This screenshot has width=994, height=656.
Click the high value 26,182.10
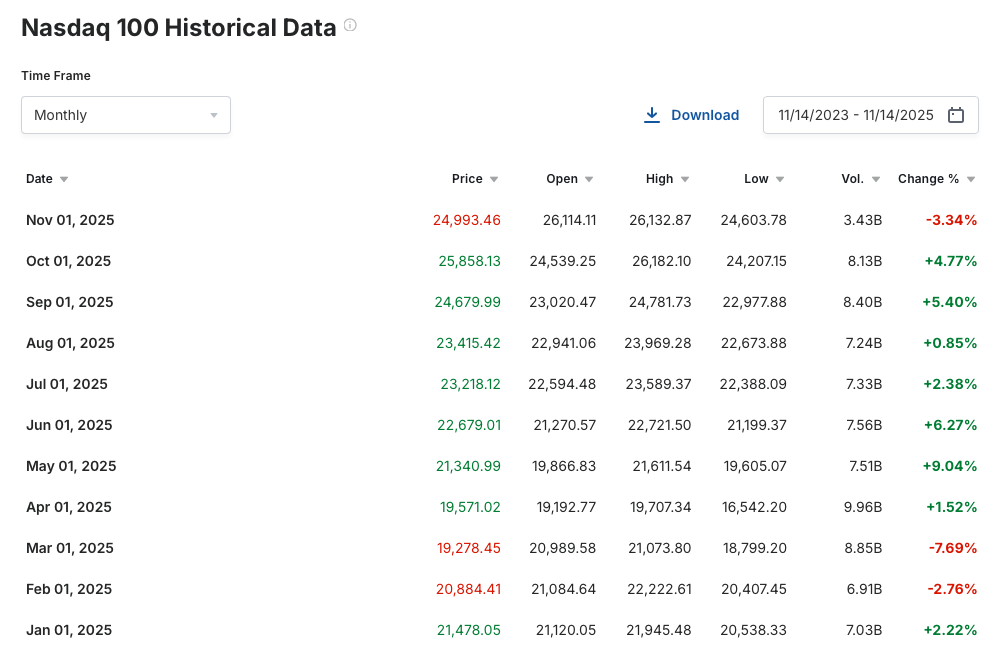click(661, 261)
